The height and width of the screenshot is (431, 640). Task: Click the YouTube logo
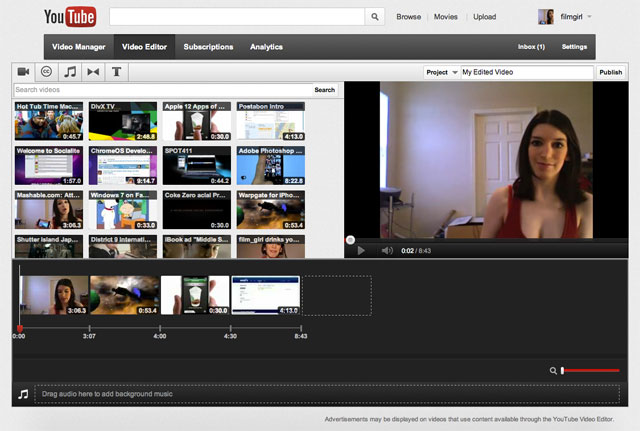tap(71, 17)
